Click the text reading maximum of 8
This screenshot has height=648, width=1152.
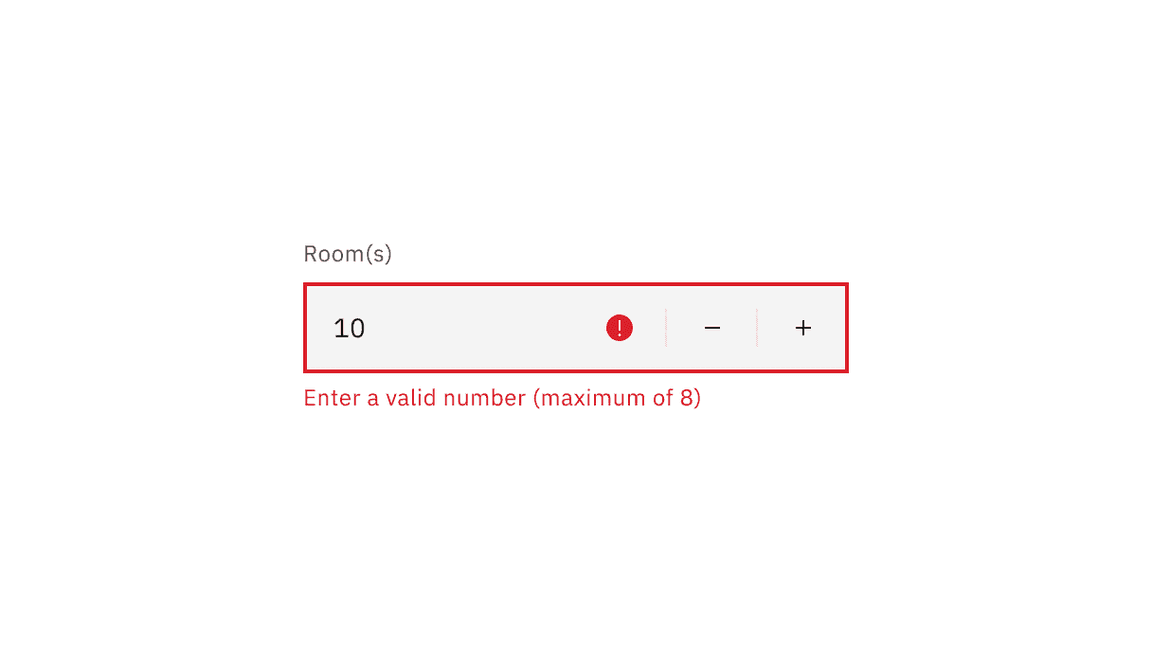point(613,397)
